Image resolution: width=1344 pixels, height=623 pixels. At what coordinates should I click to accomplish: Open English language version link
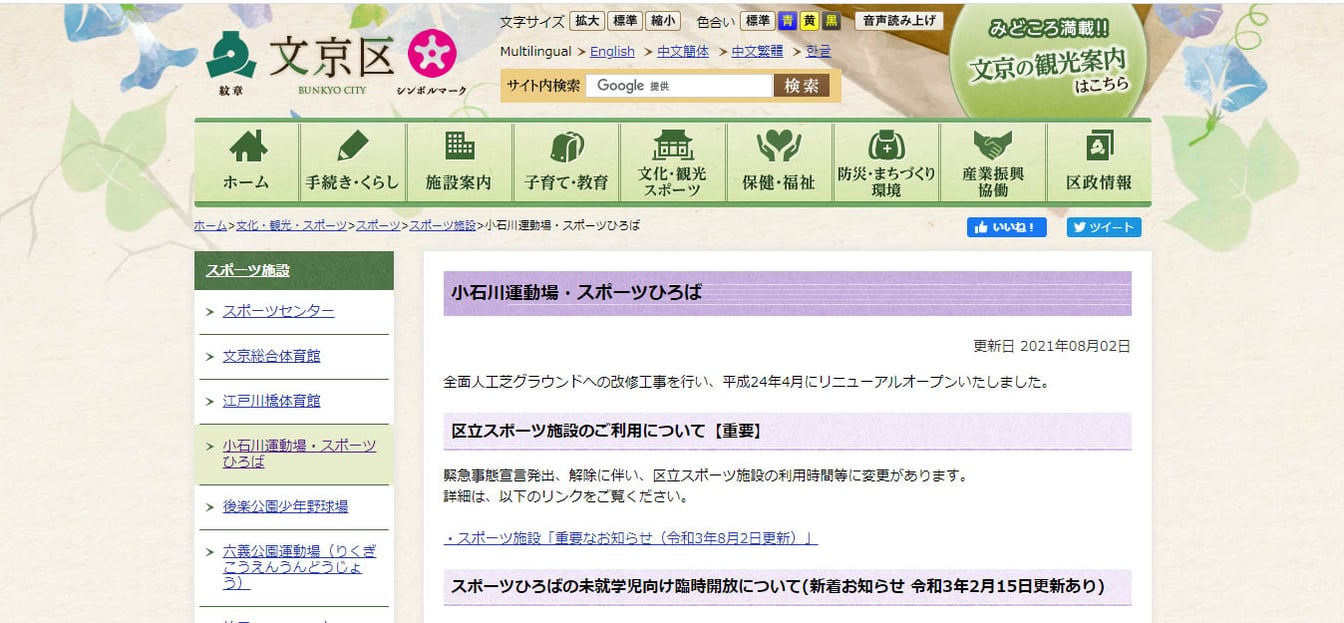point(612,51)
